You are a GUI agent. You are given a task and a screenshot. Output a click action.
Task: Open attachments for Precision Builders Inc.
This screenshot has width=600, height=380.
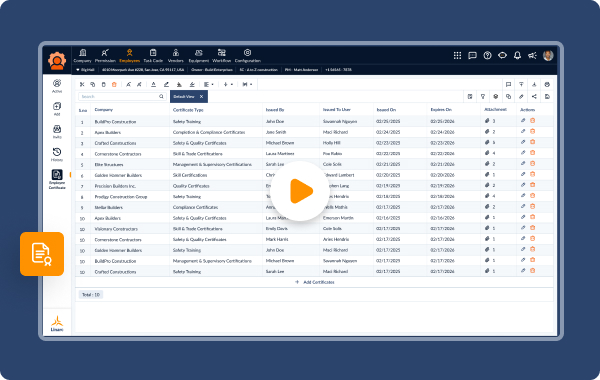point(490,185)
